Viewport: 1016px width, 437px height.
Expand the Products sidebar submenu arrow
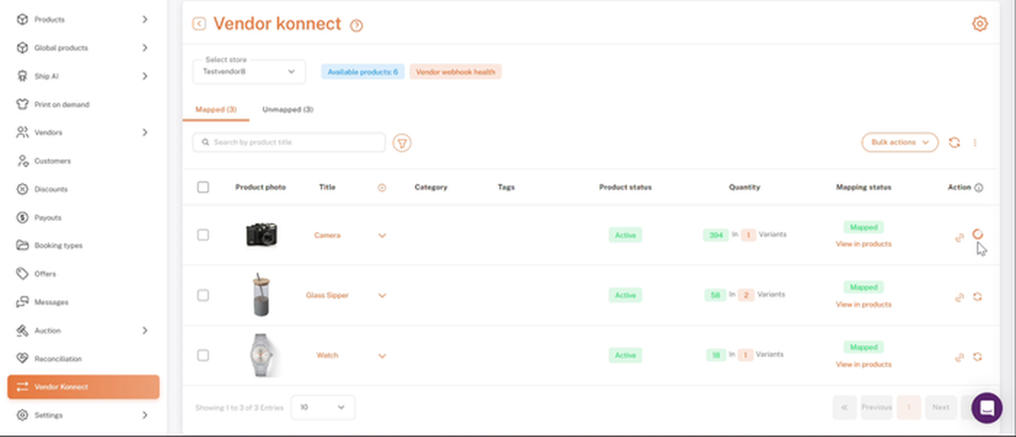click(144, 19)
